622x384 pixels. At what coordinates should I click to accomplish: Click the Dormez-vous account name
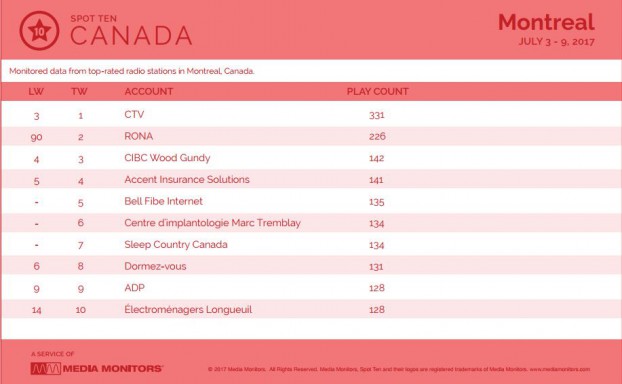click(155, 266)
